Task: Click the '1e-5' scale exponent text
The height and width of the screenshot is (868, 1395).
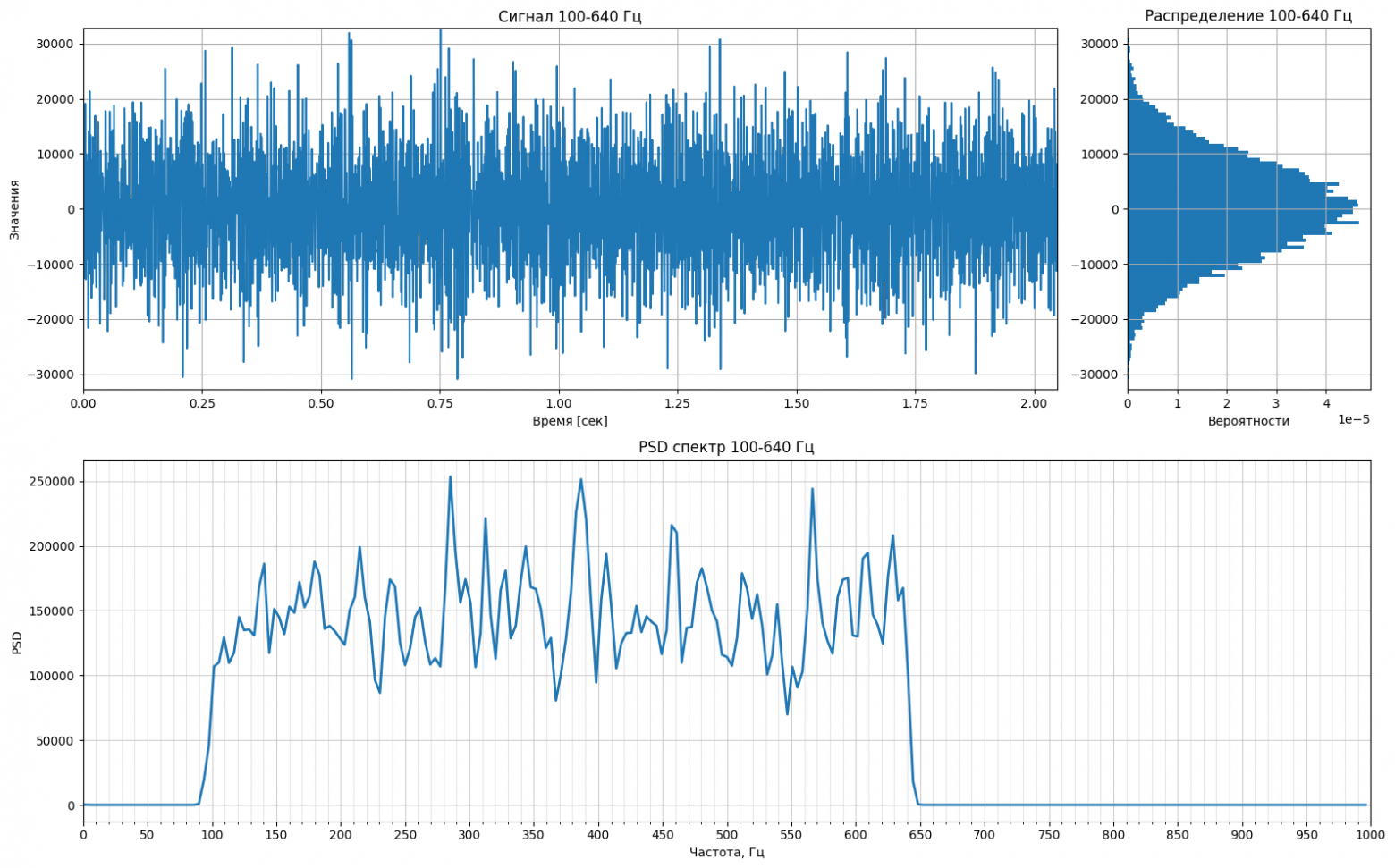Action: click(1353, 419)
